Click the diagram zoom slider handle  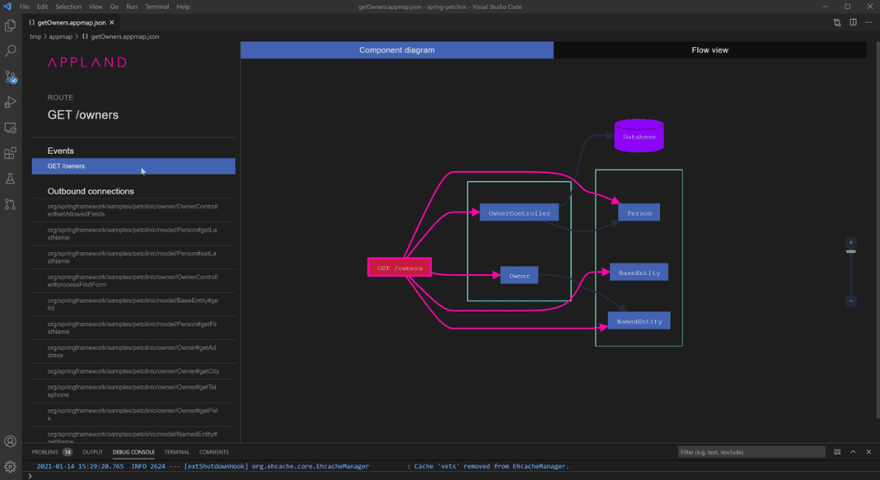pos(851,252)
